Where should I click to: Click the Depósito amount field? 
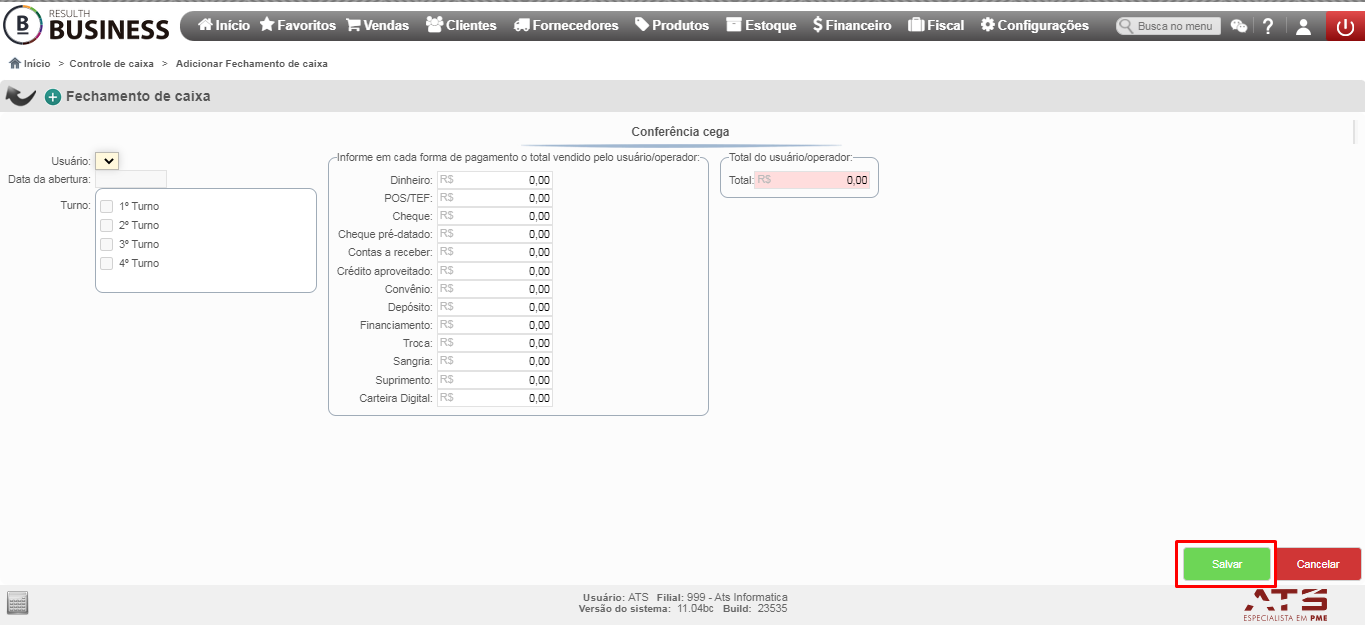pyautogui.click(x=495, y=307)
